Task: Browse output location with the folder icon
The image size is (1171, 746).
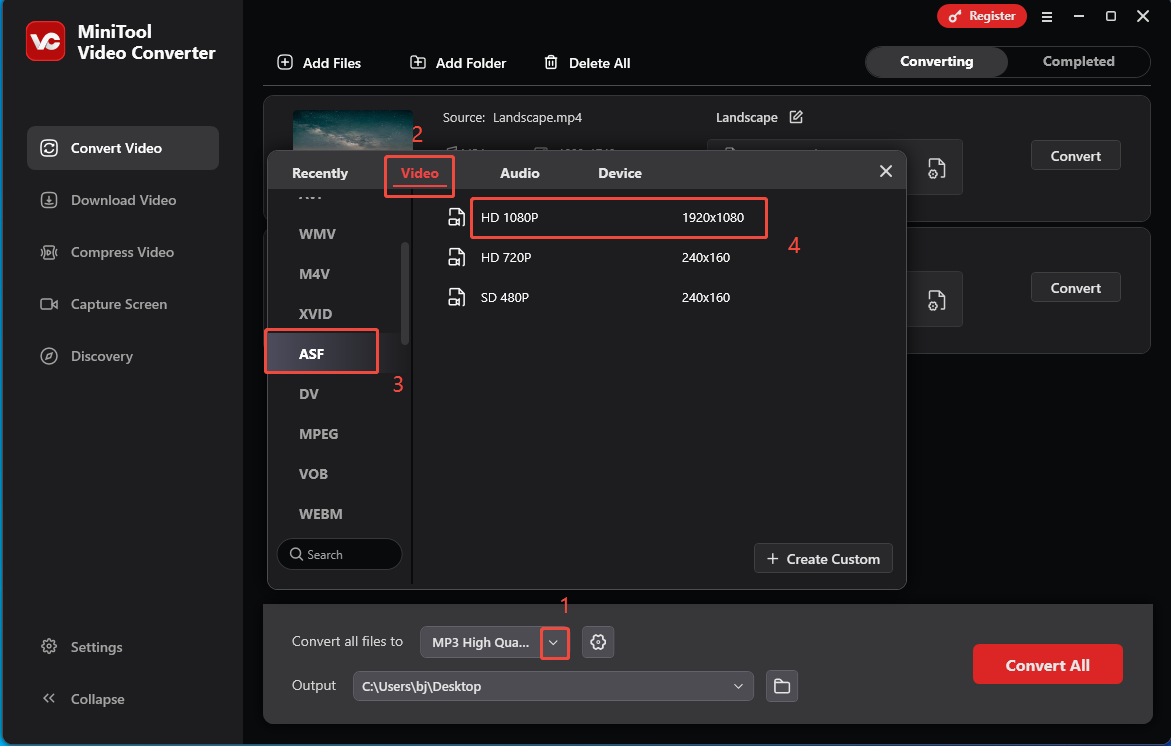Action: tap(782, 686)
